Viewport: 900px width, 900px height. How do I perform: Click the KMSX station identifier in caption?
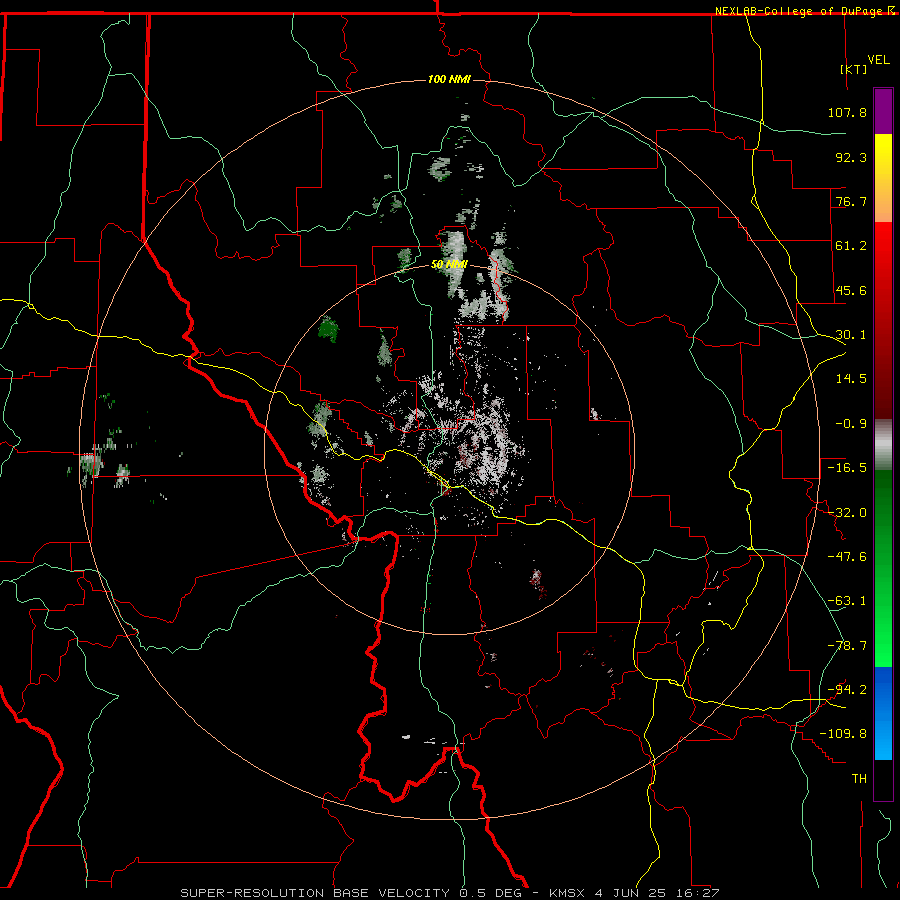pos(567,893)
